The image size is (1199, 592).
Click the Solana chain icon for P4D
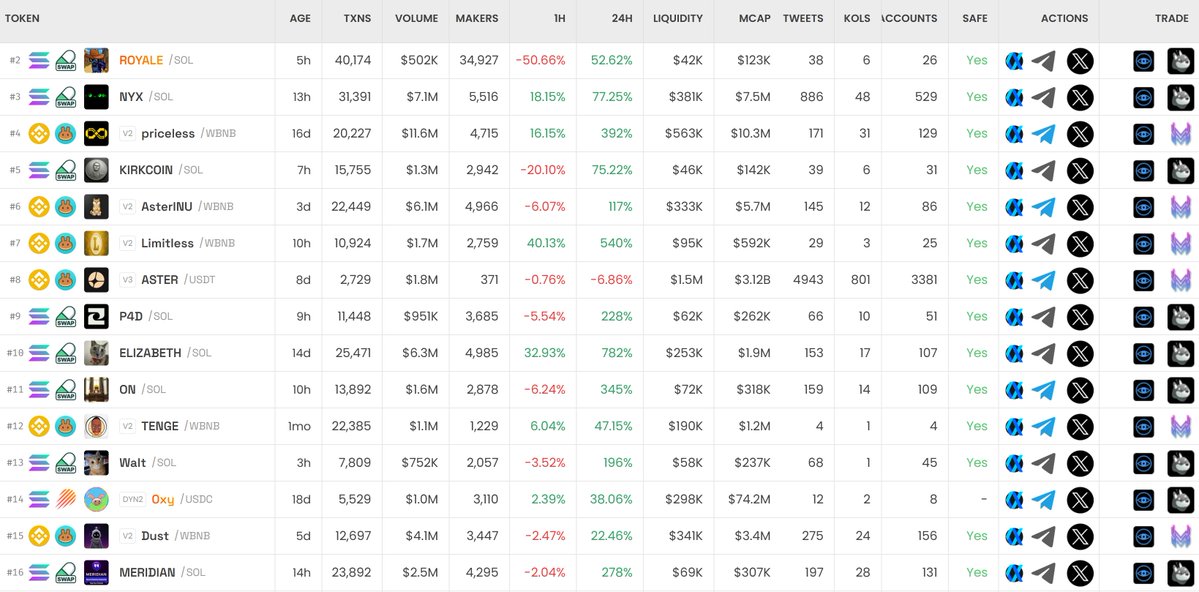(x=39, y=317)
